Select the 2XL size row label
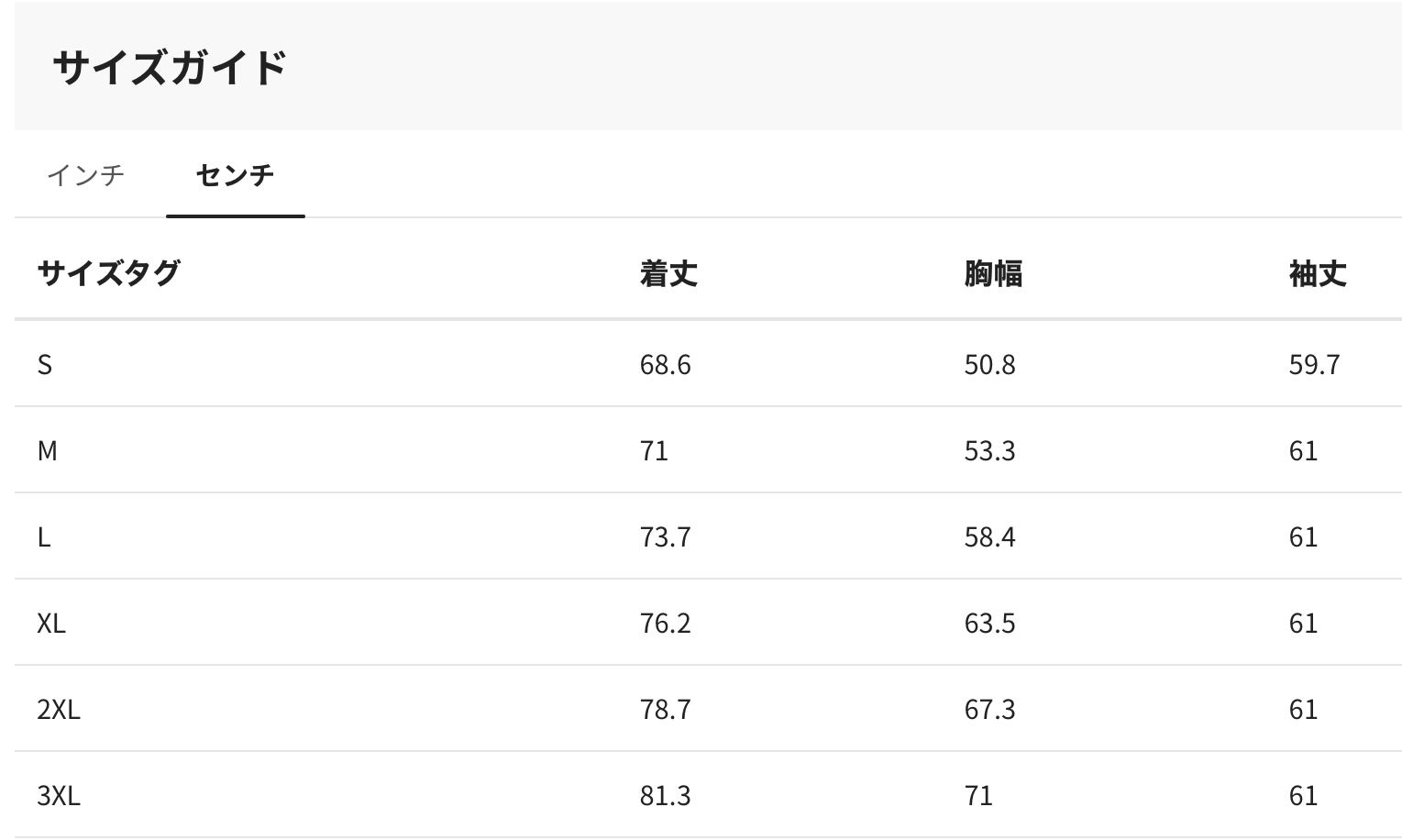 click(x=59, y=710)
